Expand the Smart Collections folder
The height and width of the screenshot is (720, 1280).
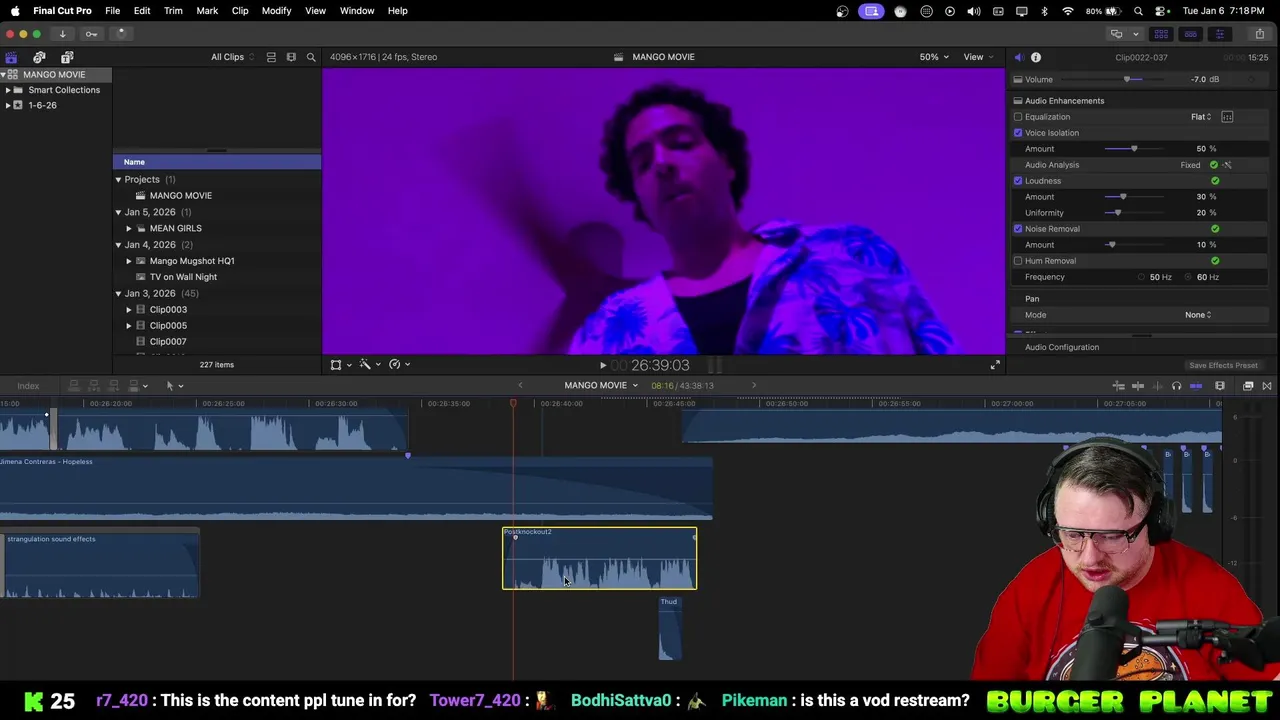point(8,90)
